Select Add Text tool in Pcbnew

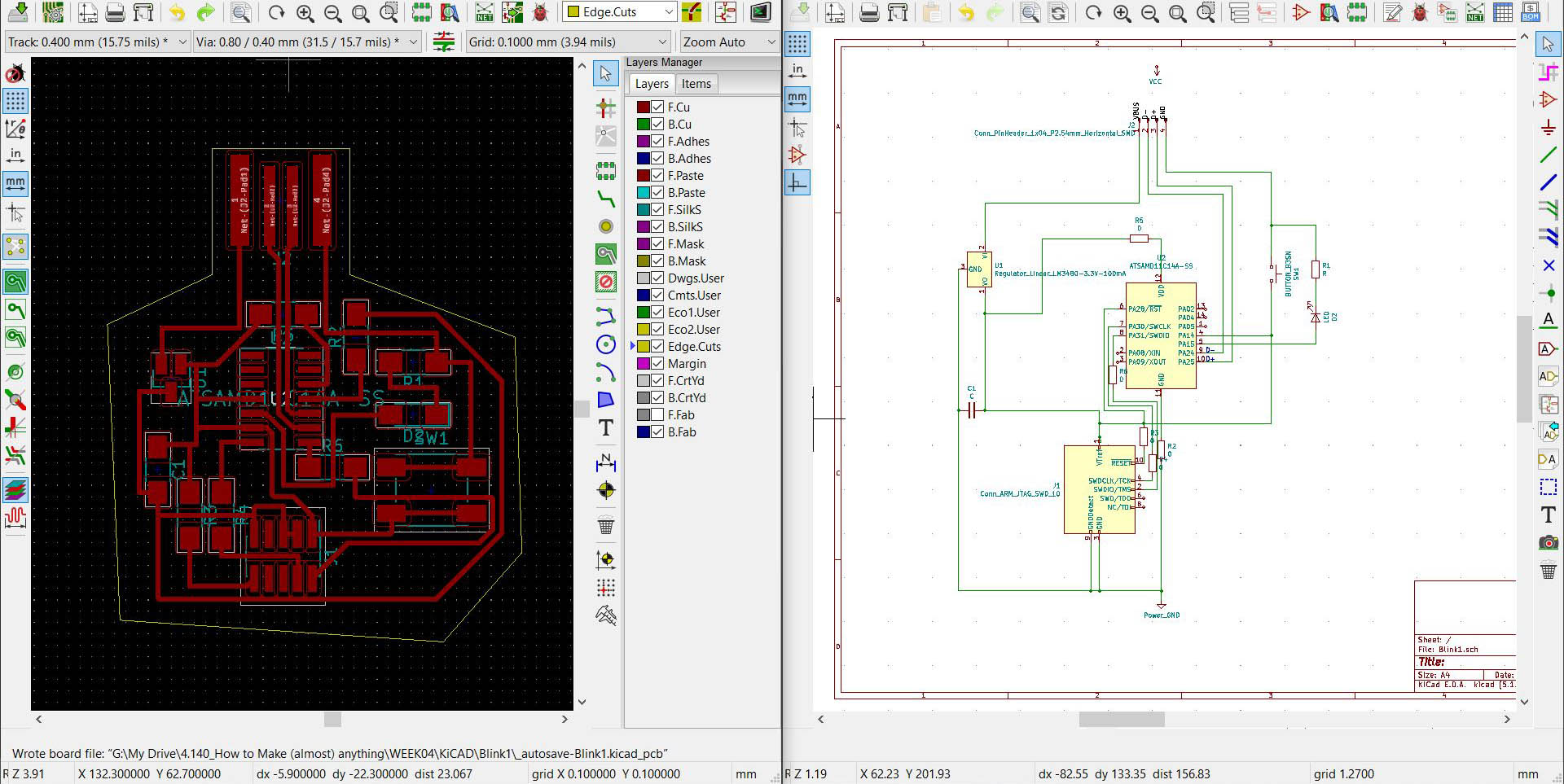point(606,427)
